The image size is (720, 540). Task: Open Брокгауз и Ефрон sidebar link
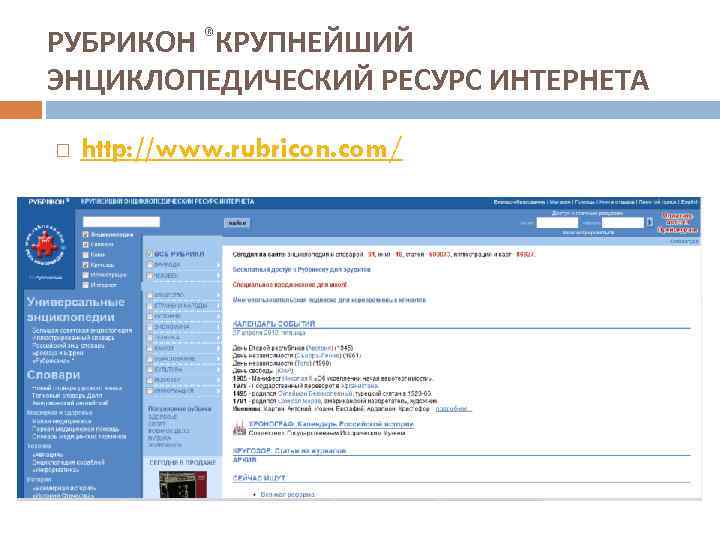click(58, 353)
